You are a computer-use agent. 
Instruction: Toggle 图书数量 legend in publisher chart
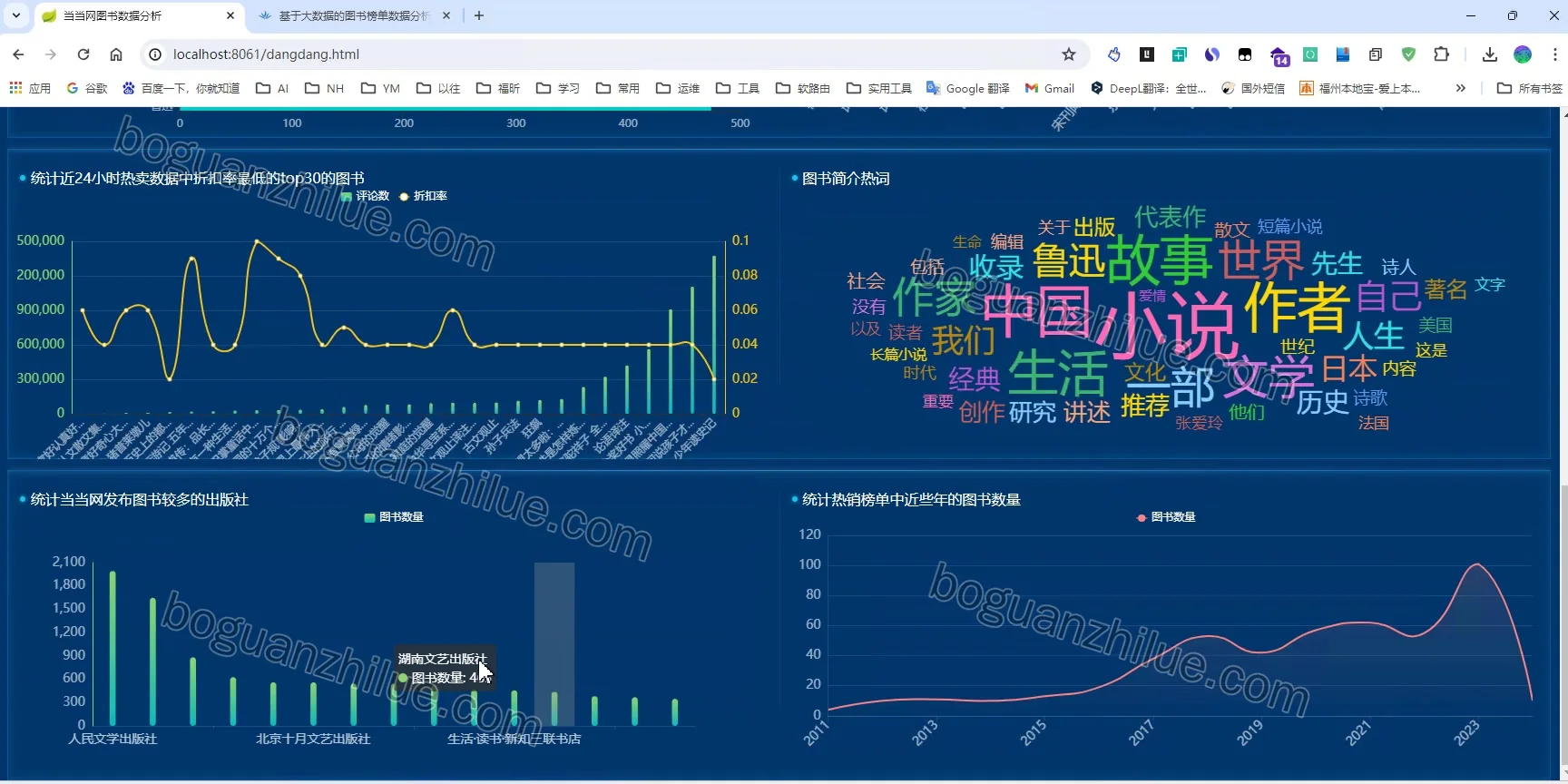pos(394,517)
